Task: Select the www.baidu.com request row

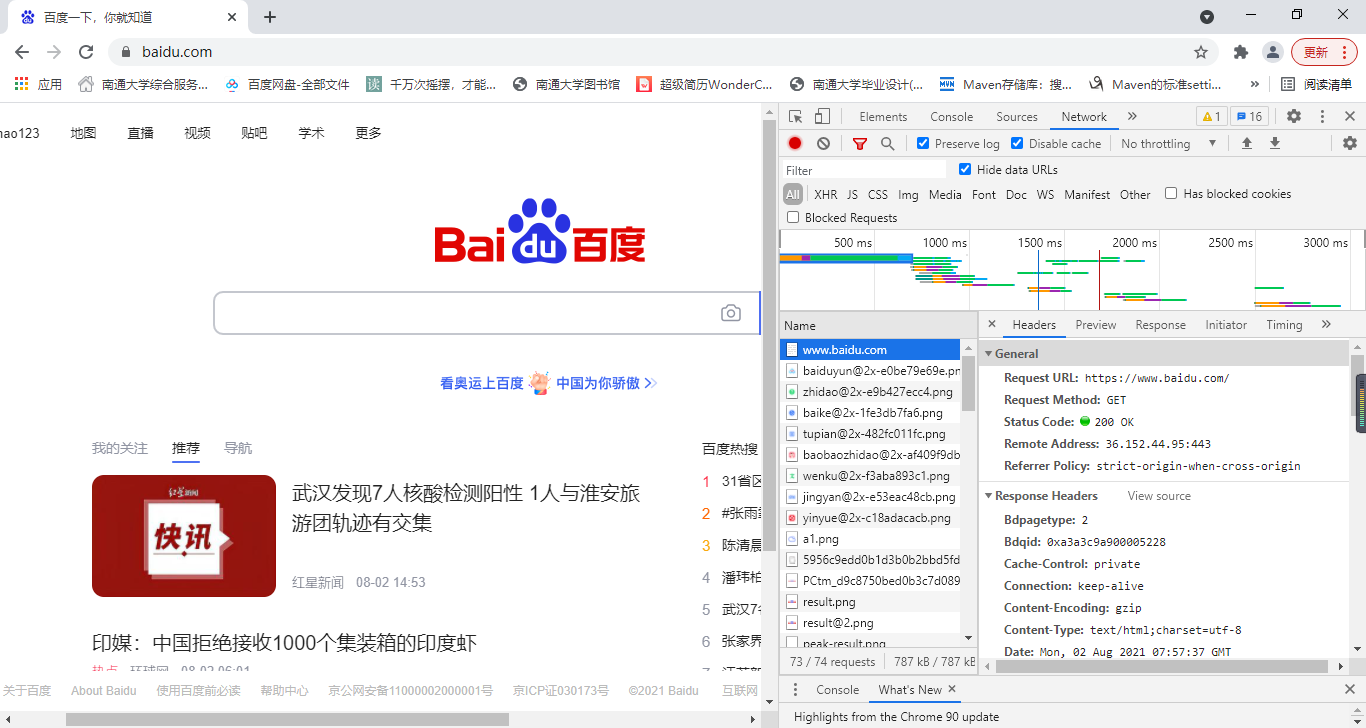Action: (870, 350)
